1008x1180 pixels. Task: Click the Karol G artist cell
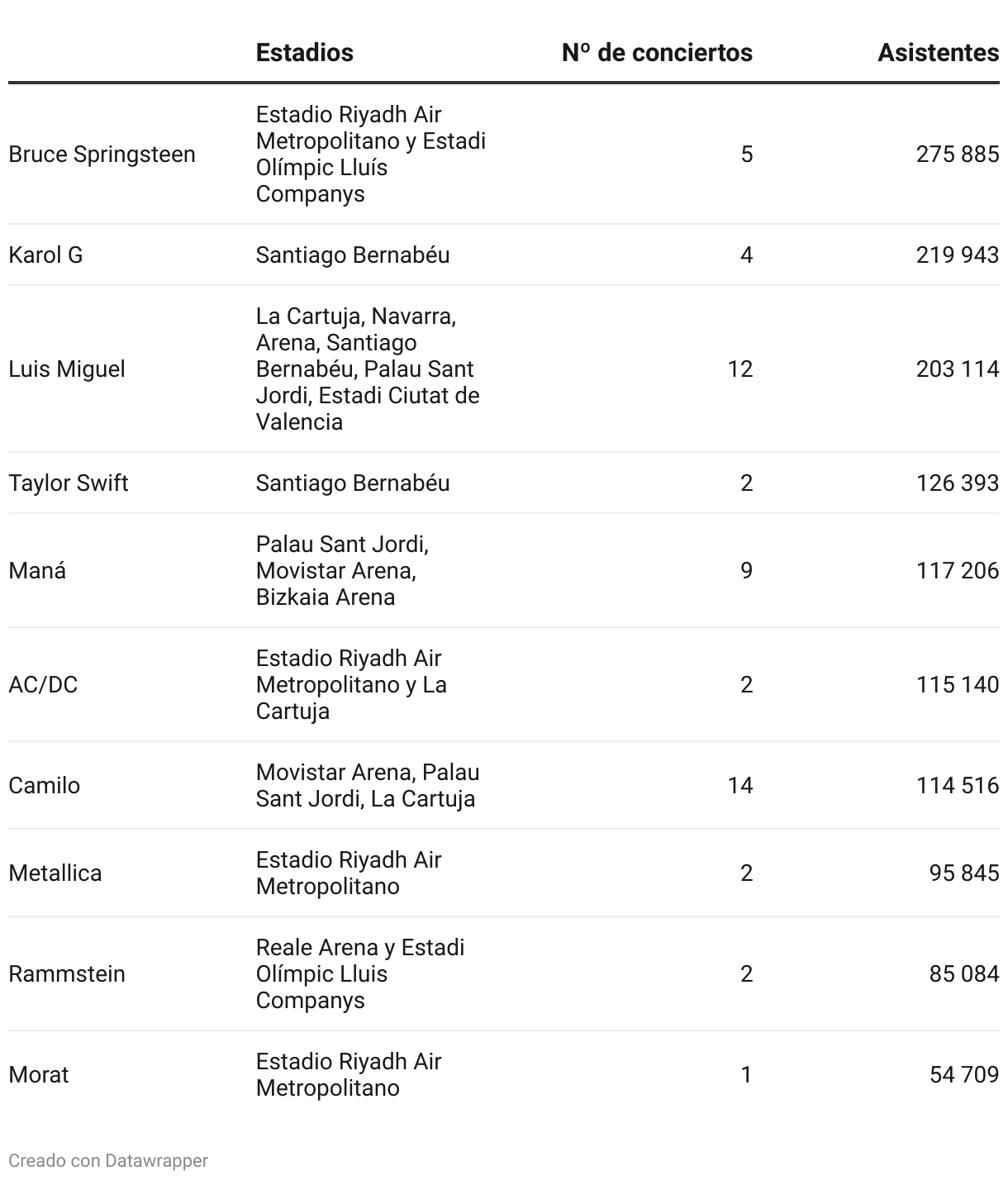[45, 255]
